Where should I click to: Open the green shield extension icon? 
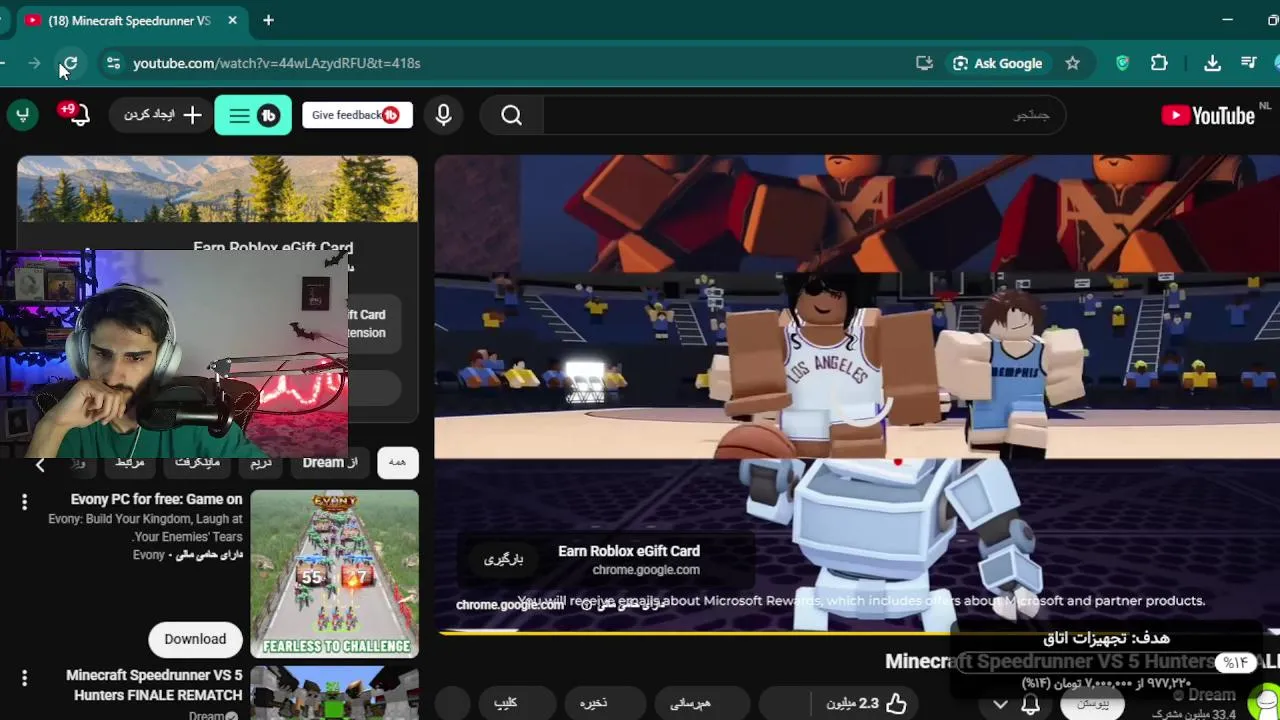(1122, 63)
